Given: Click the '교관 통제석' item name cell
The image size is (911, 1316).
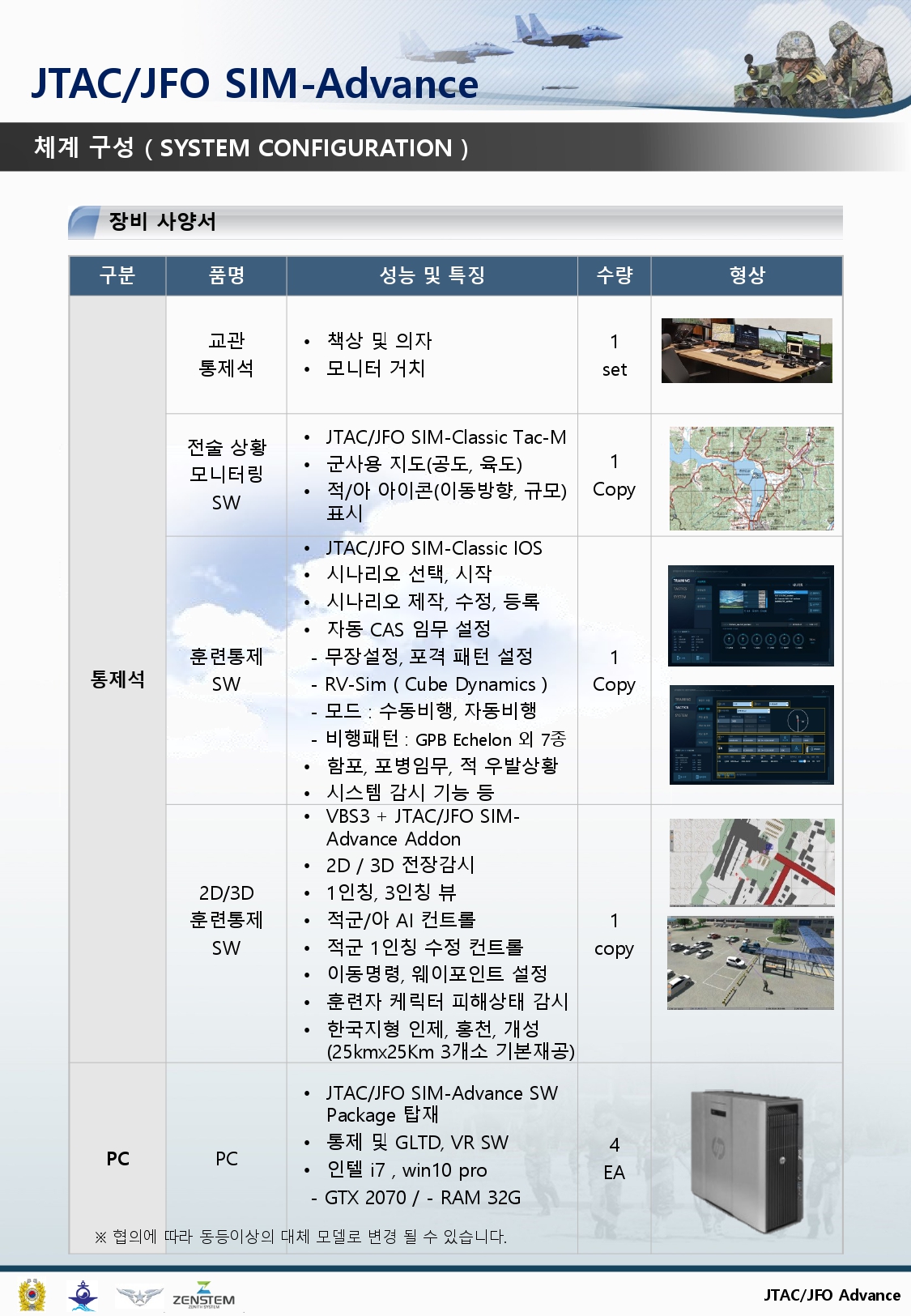Looking at the screenshot, I should (227, 355).
